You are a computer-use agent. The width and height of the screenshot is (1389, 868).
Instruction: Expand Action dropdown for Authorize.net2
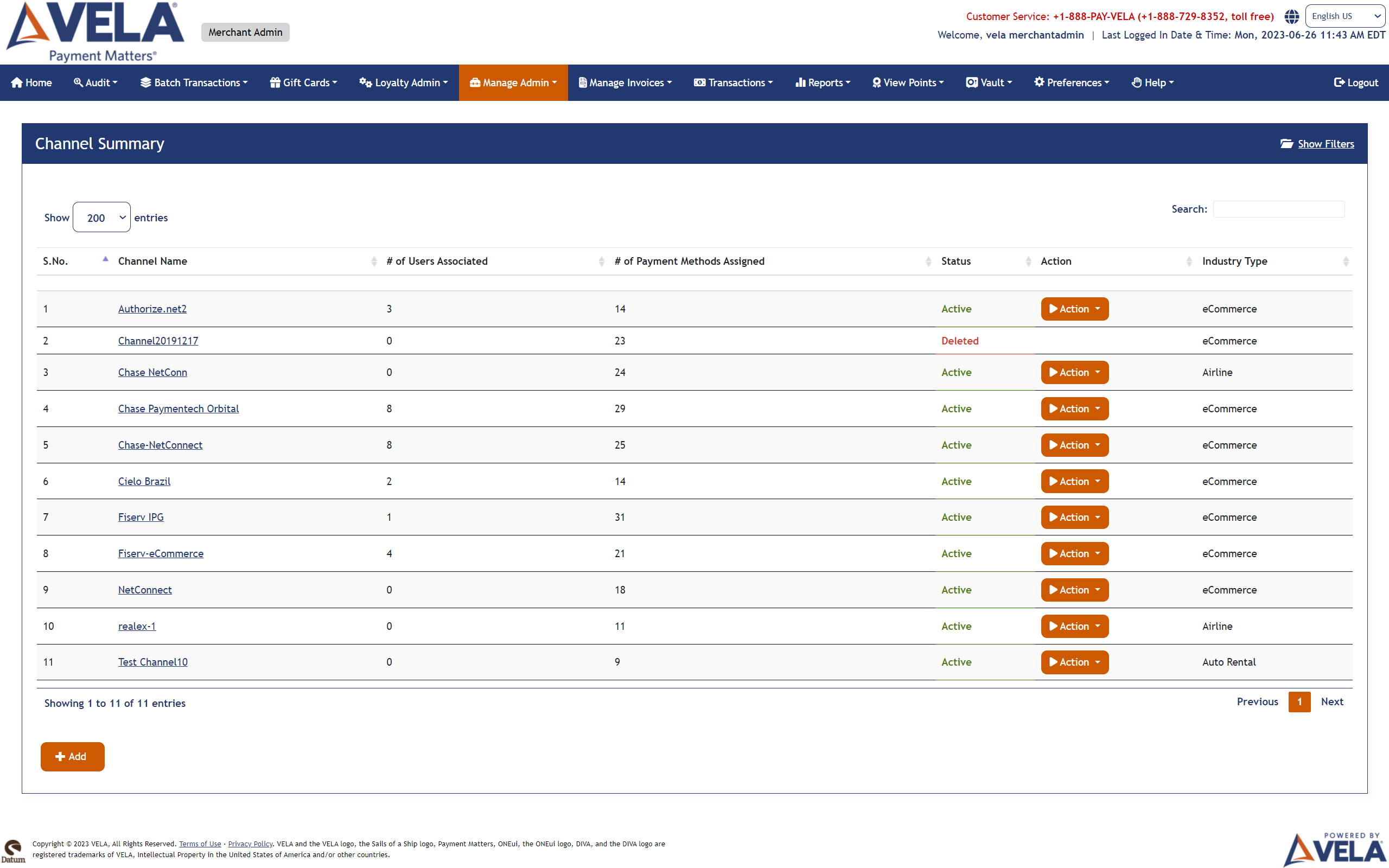coord(1074,309)
